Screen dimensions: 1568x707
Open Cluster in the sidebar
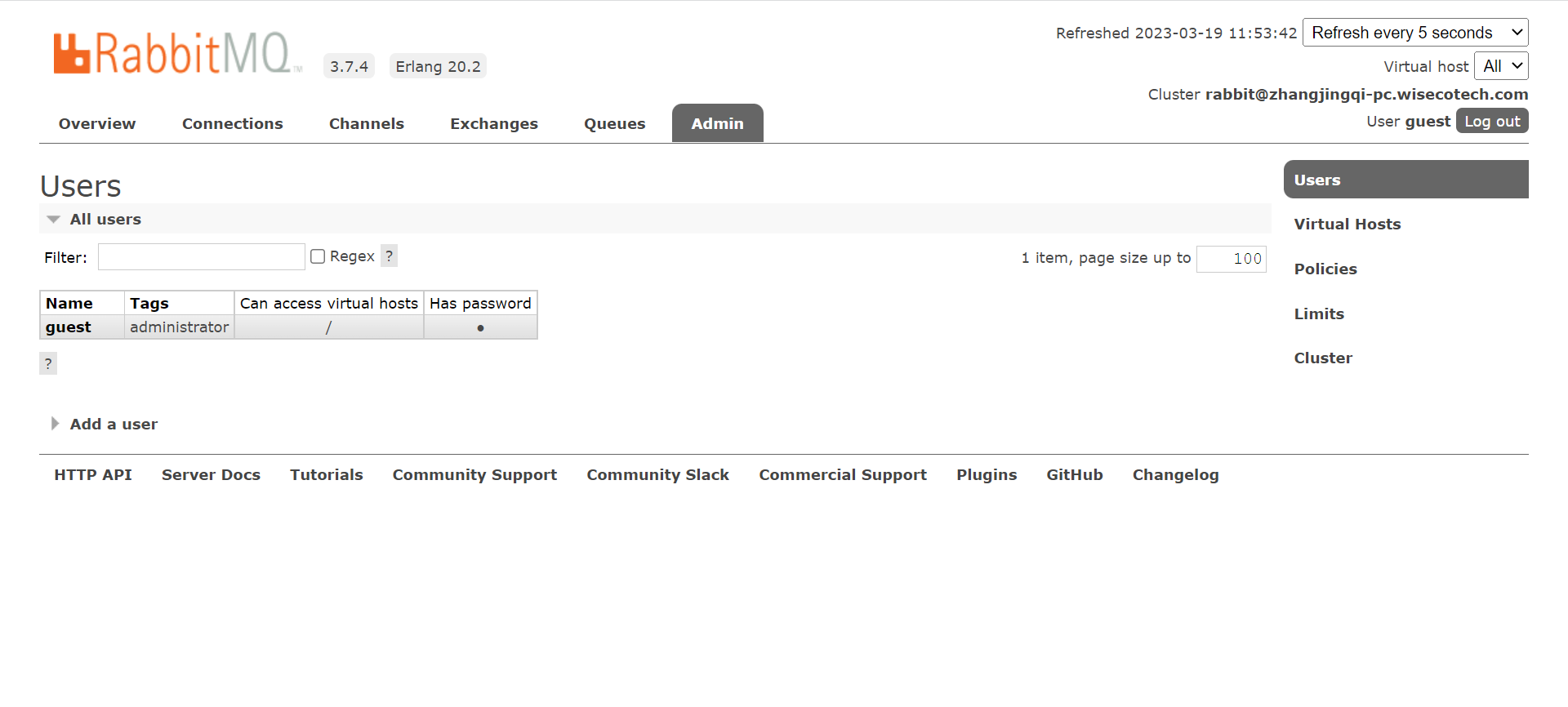(x=1323, y=358)
